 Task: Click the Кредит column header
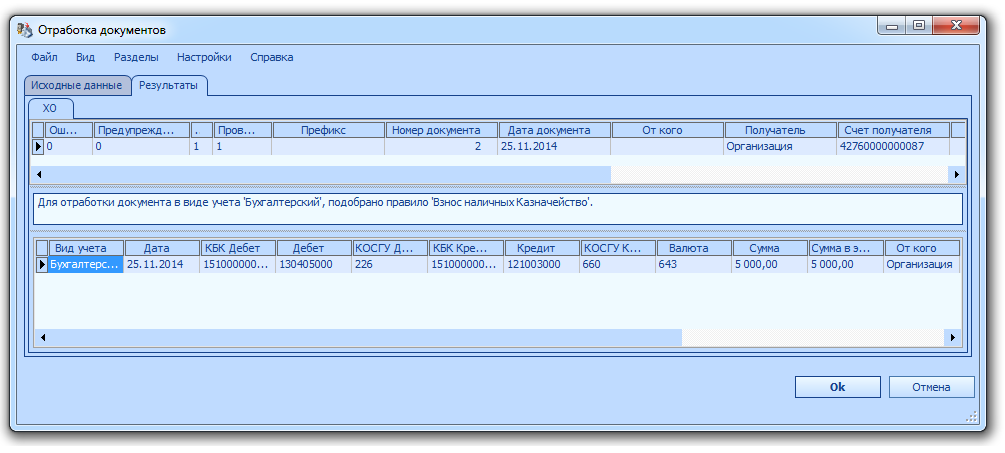pyautogui.click(x=542, y=248)
